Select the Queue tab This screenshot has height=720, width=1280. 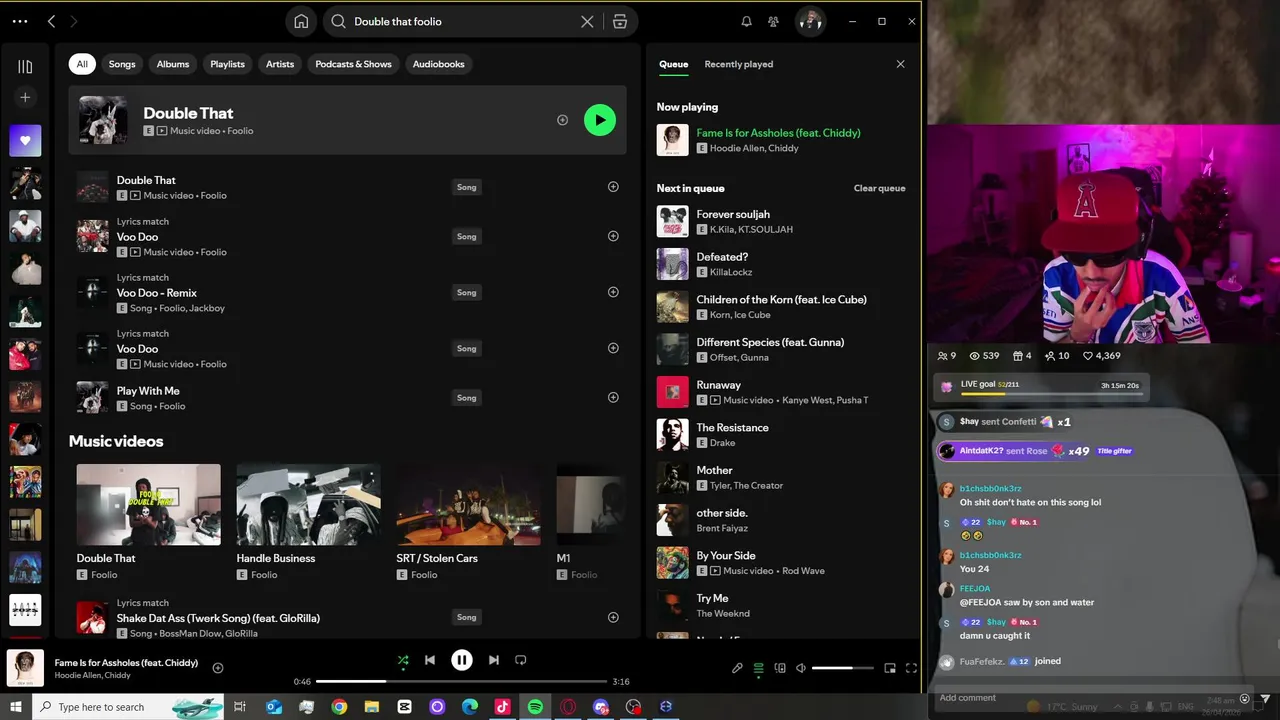(674, 64)
